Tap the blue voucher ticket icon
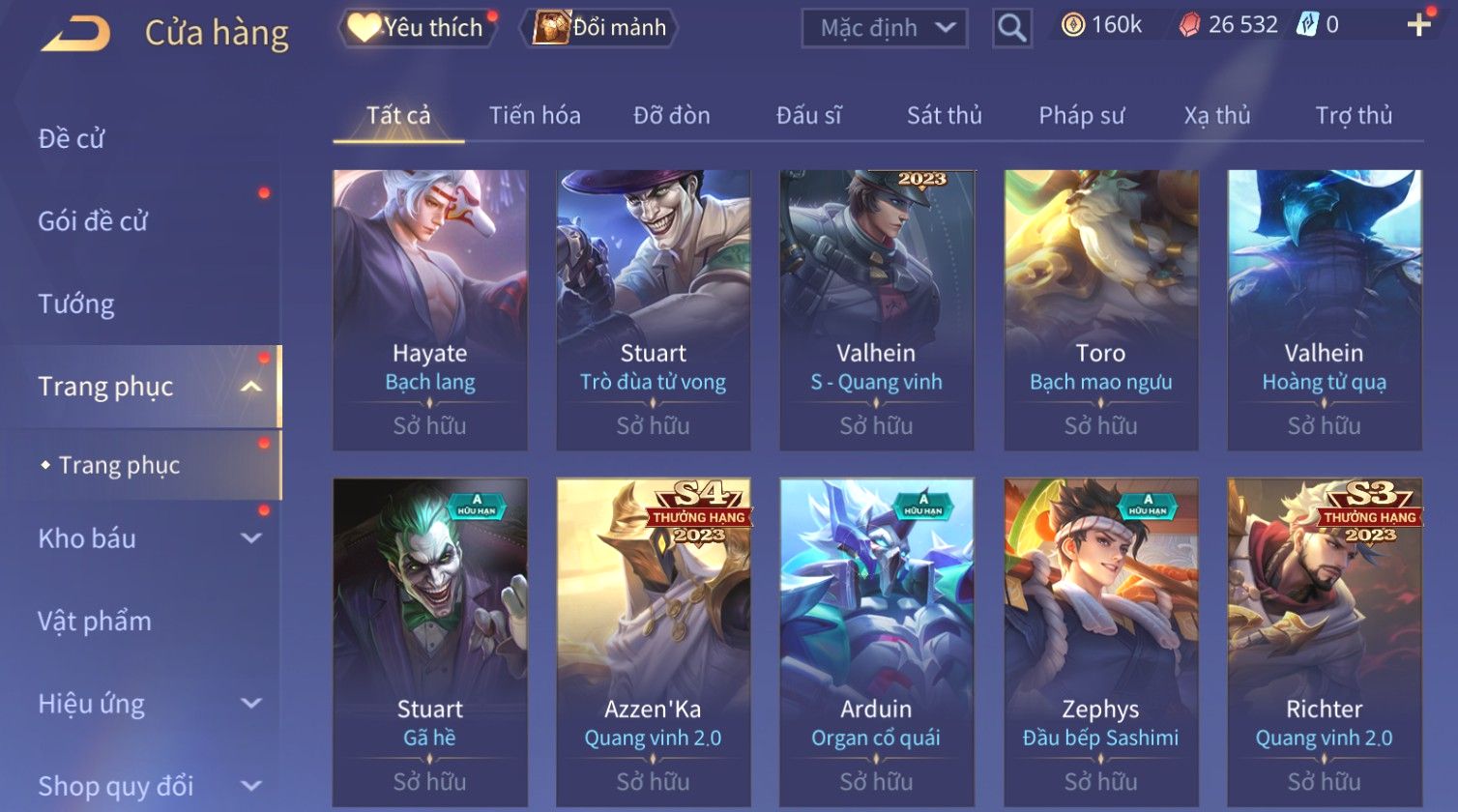 (x=1307, y=25)
